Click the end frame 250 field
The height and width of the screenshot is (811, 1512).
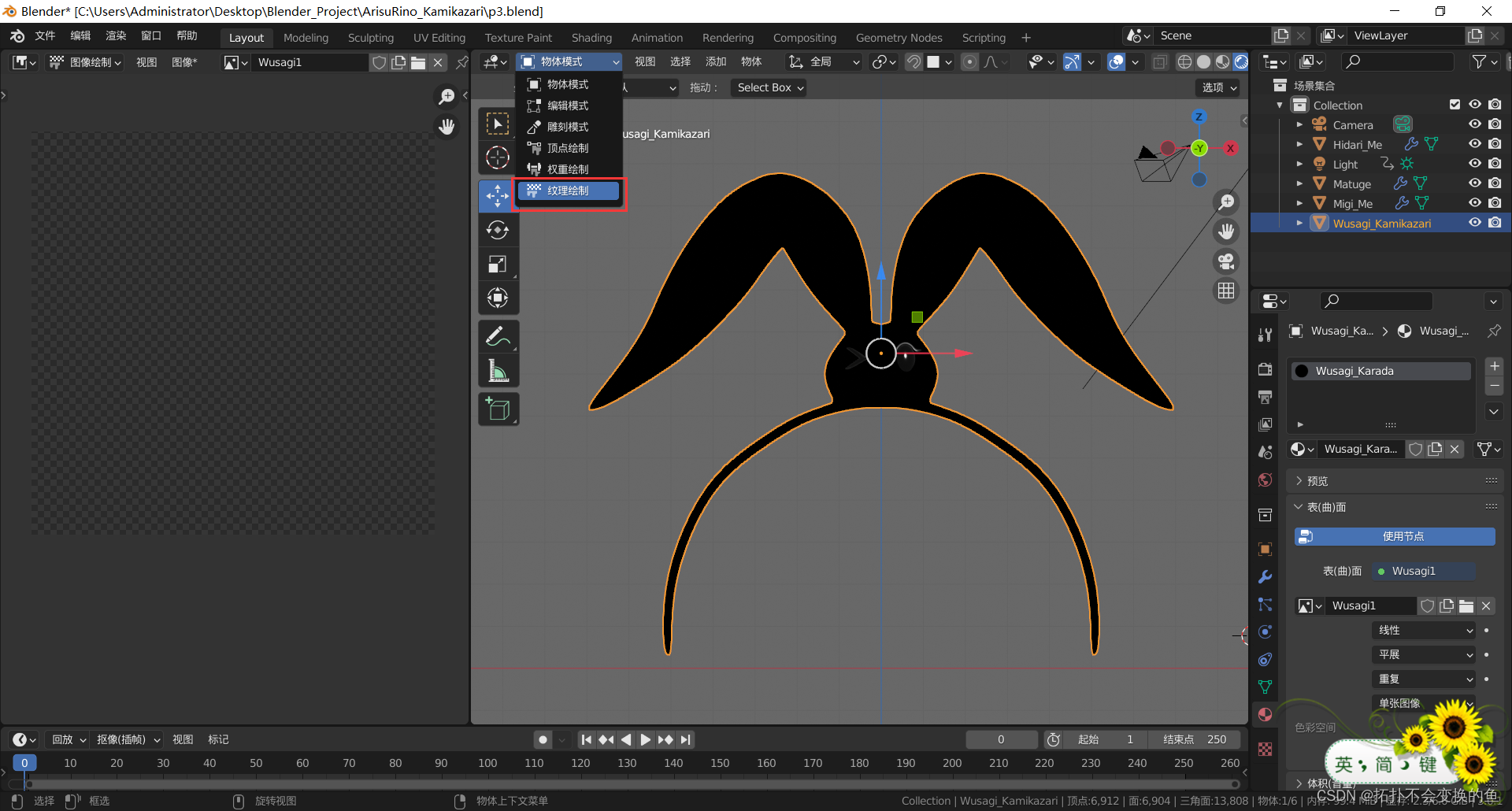point(1195,739)
